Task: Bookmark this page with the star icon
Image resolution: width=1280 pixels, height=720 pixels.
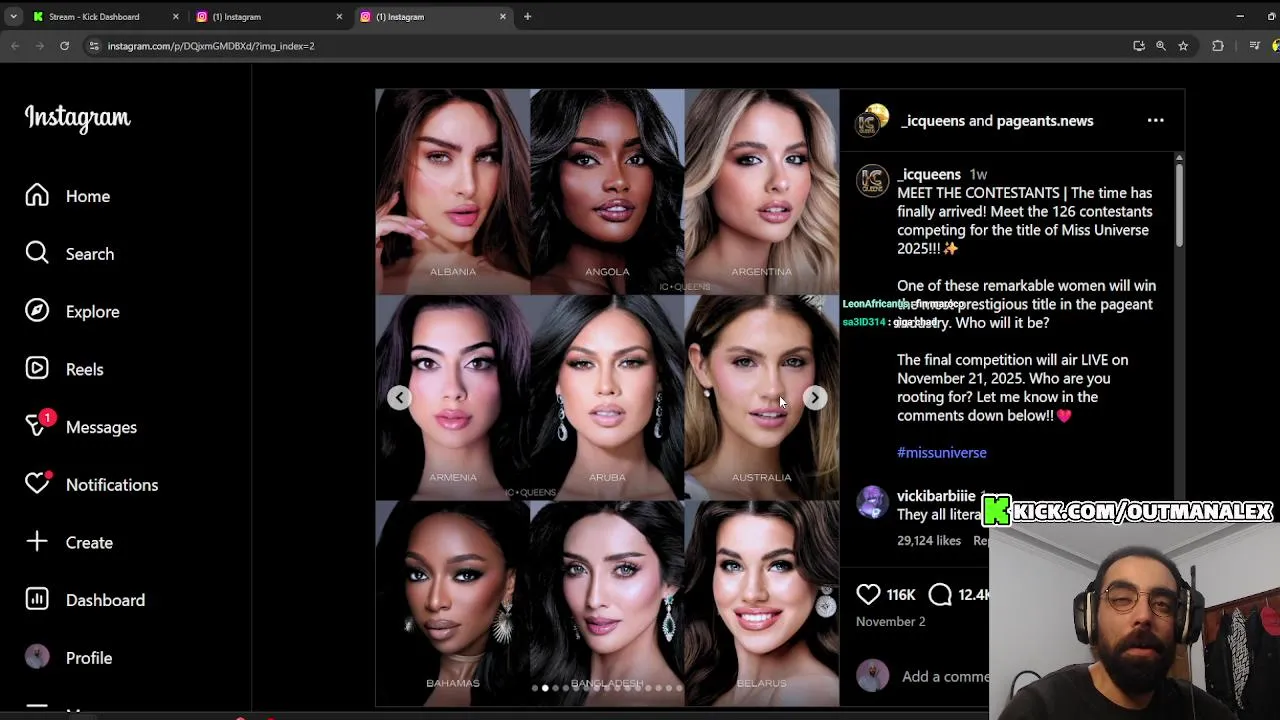Action: 1183,46
